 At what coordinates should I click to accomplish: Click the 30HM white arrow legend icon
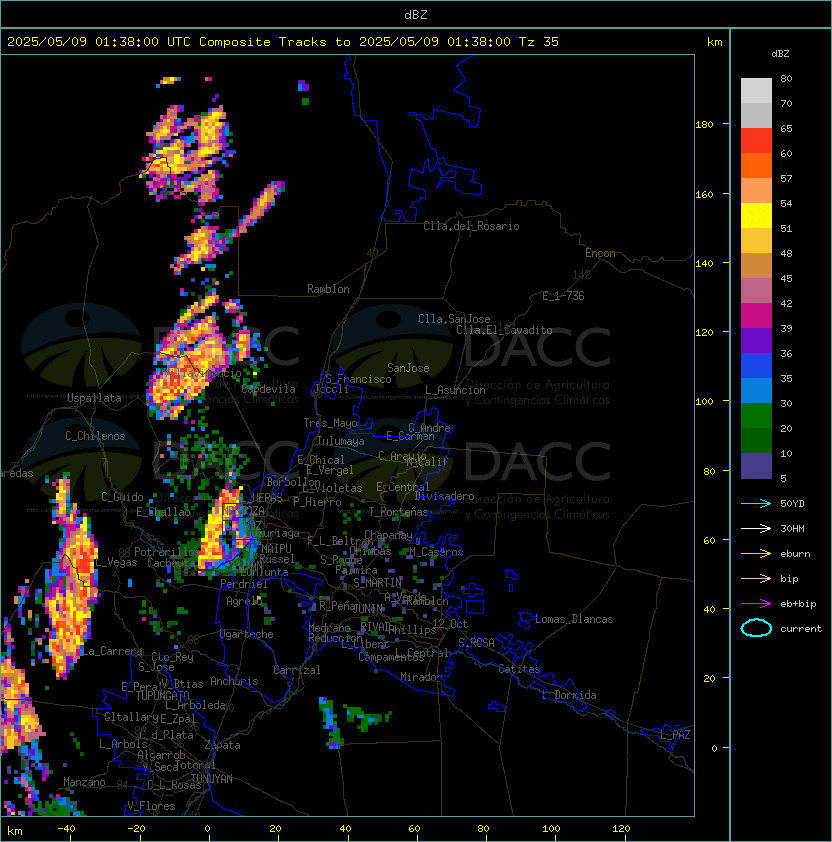[756, 528]
